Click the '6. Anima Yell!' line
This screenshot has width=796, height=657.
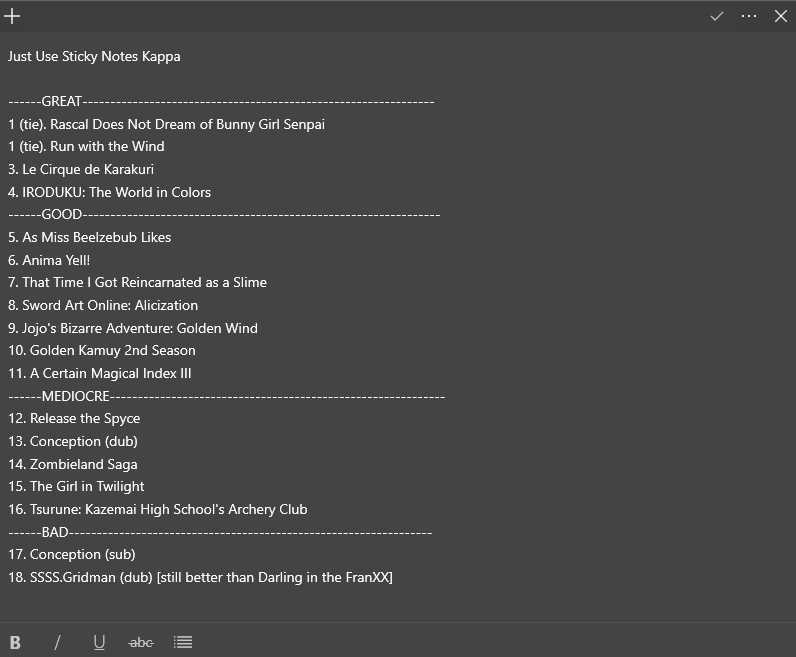(49, 260)
